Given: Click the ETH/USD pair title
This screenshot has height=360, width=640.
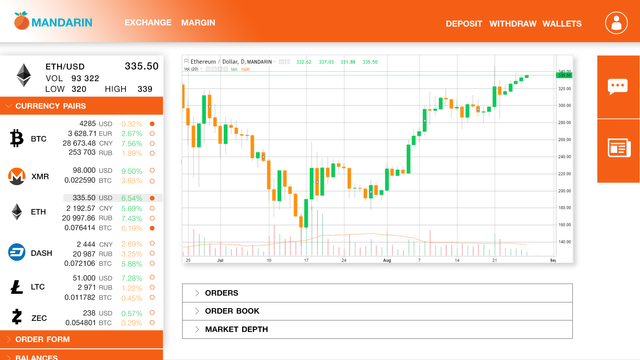Looking at the screenshot, I should tap(65, 67).
